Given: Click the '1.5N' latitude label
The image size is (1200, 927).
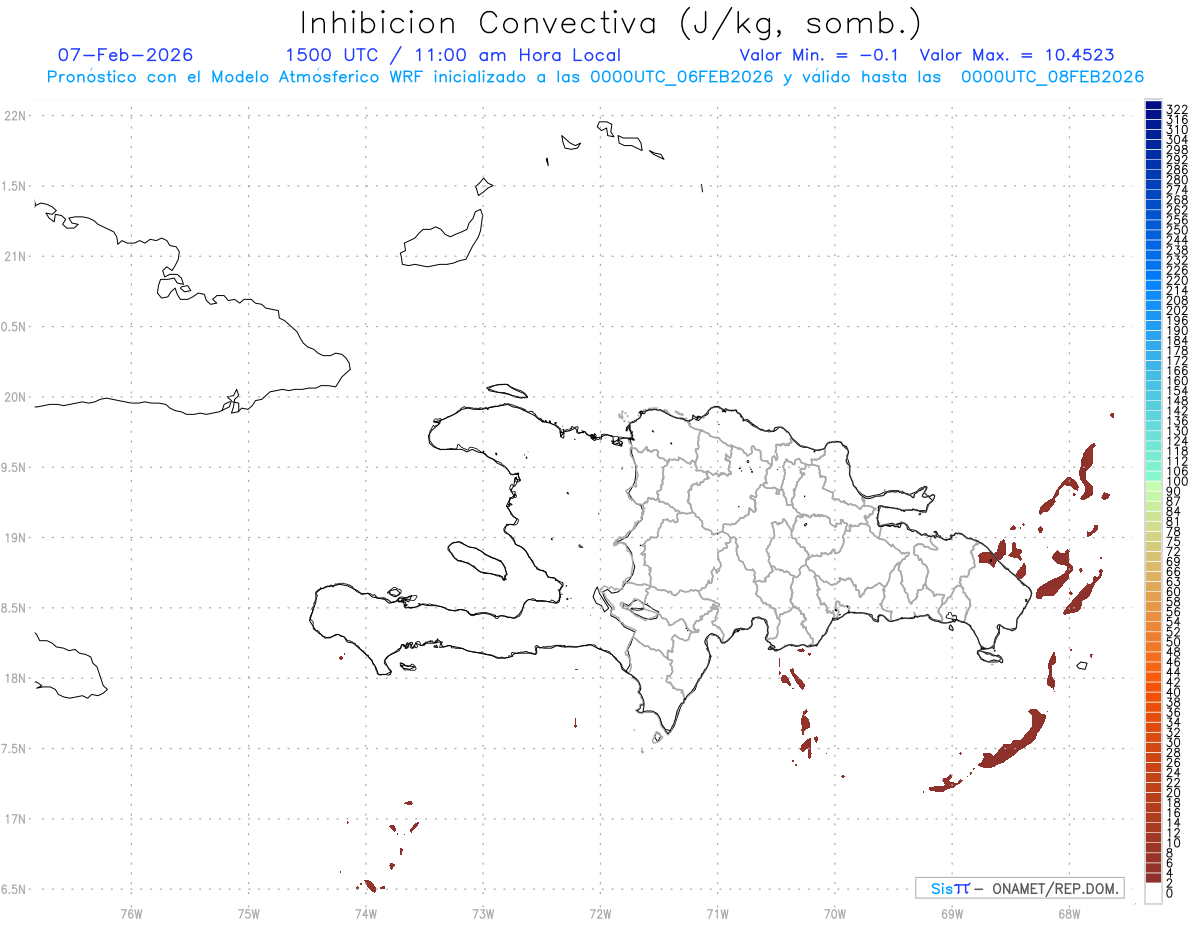Looking at the screenshot, I should (x=15, y=186).
